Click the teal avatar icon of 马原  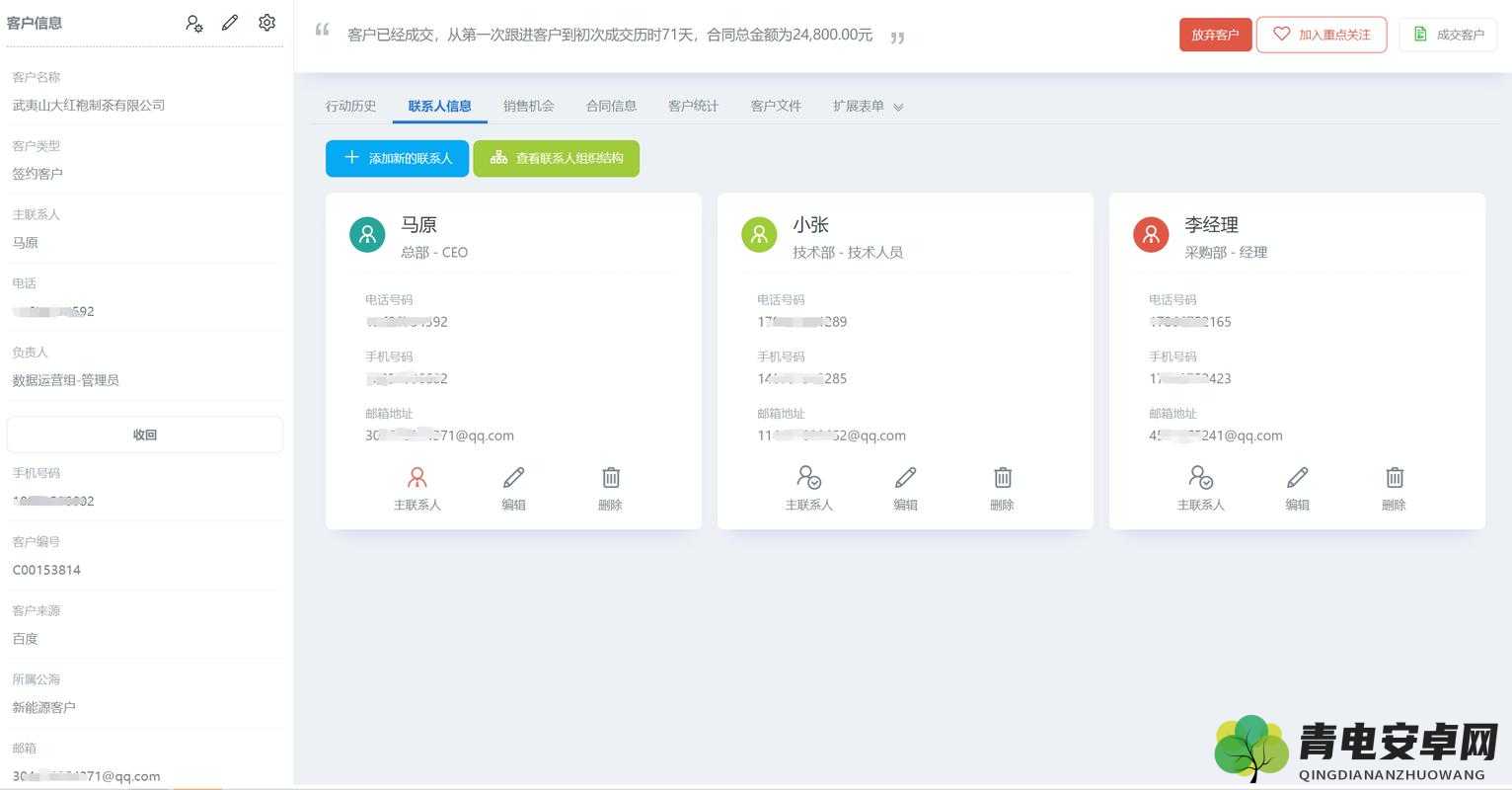(367, 234)
